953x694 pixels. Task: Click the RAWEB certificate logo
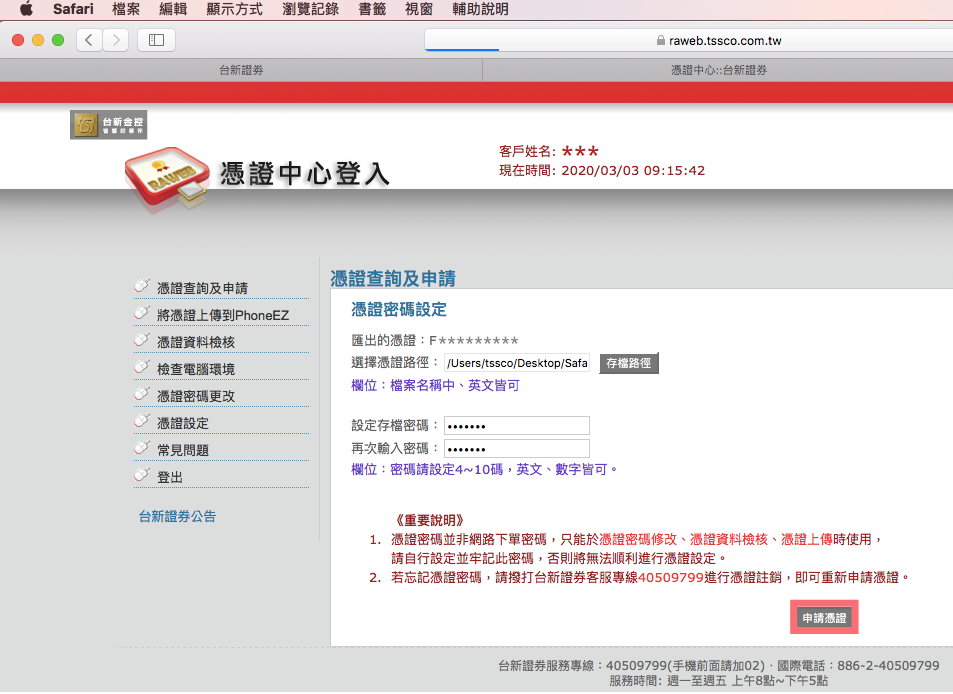coord(167,177)
